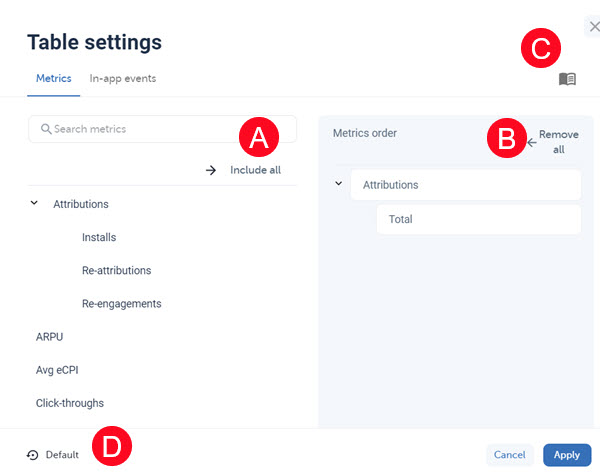
Task: Switch to the In-app events tab
Action: (122, 78)
